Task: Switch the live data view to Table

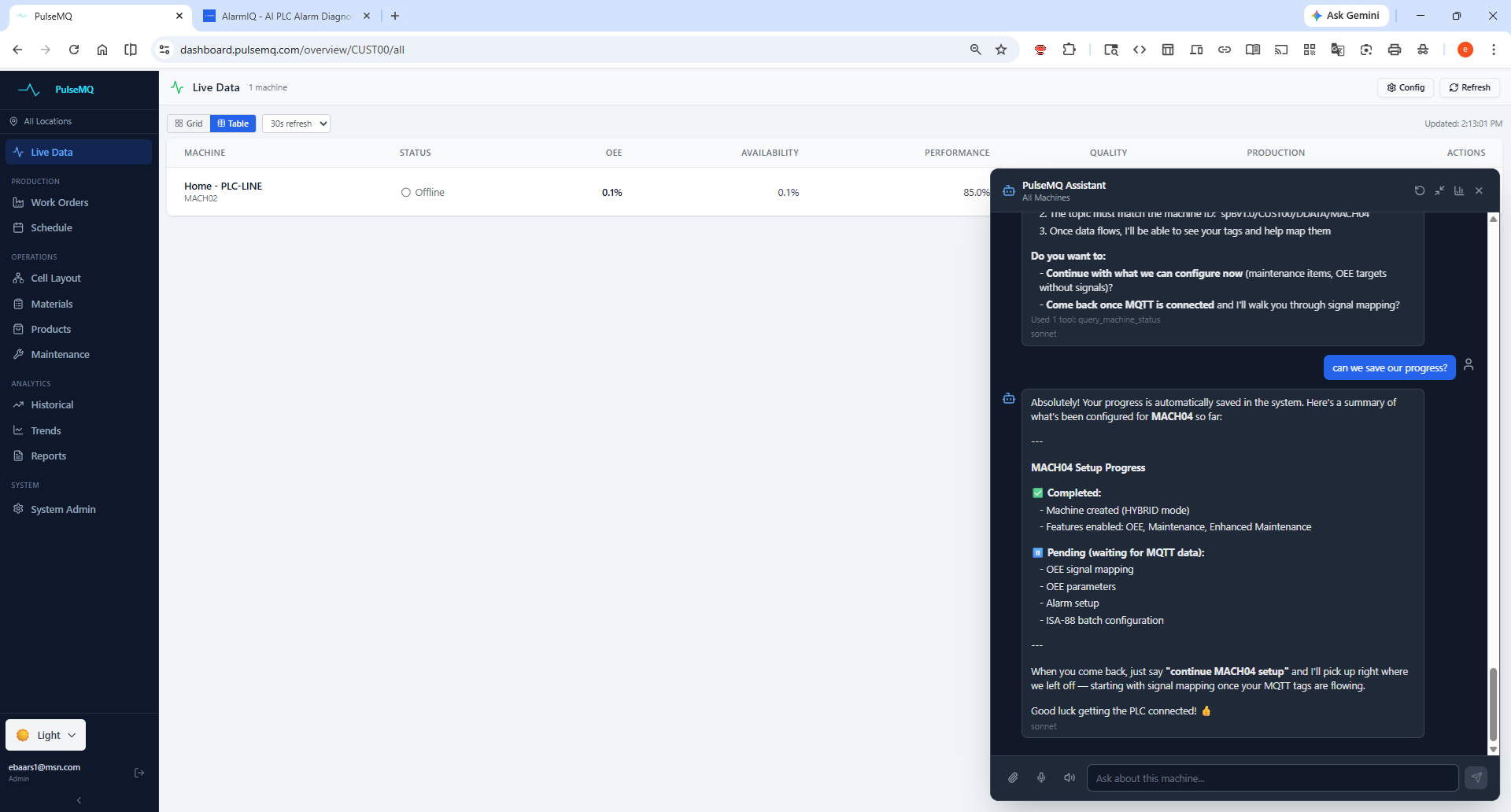Action: [233, 124]
